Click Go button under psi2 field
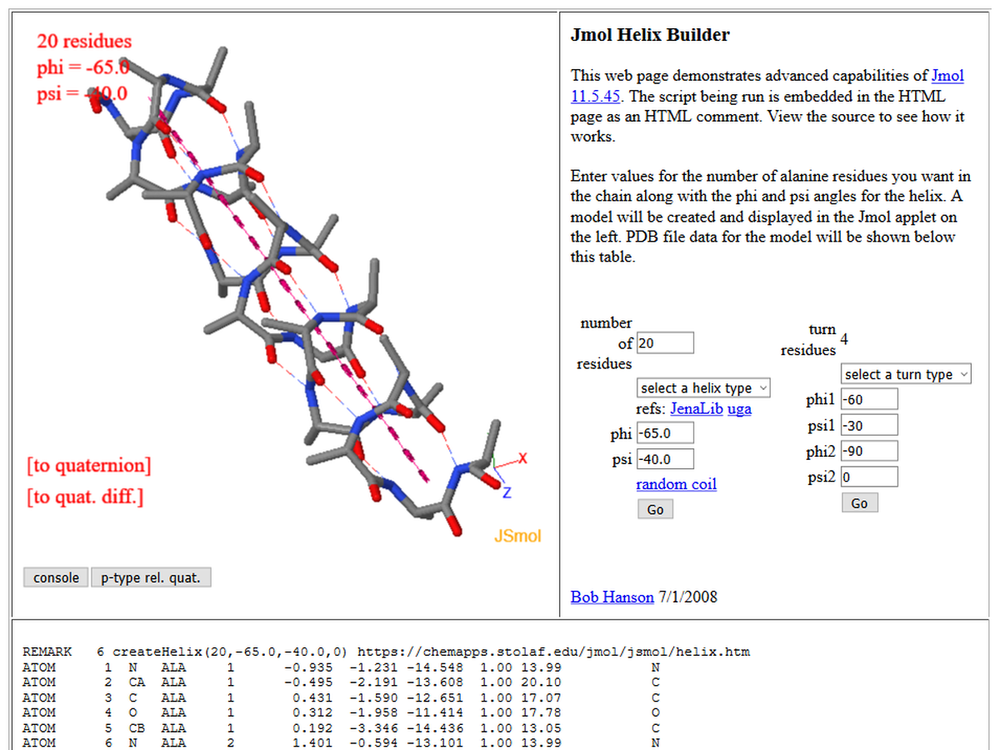Image resolution: width=1000 pixels, height=750 pixels. (x=859, y=503)
